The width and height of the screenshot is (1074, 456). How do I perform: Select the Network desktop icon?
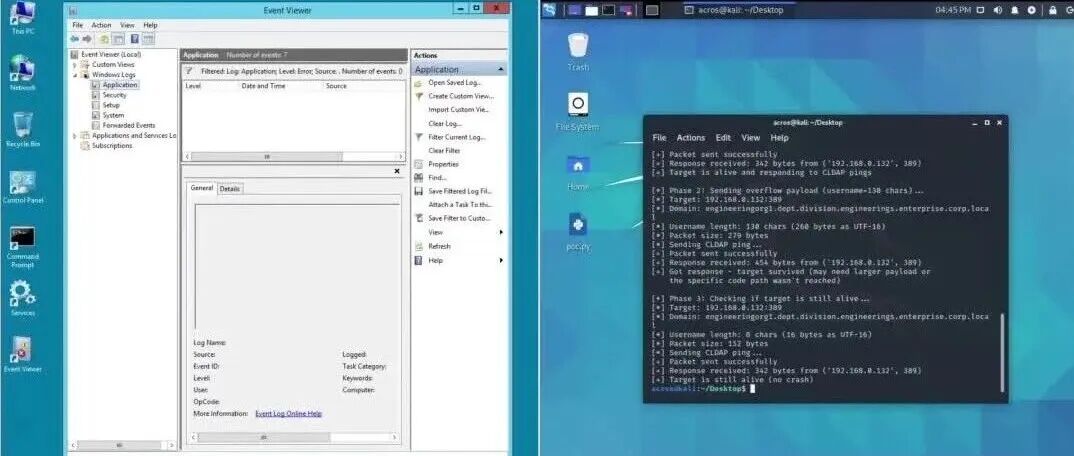[x=23, y=73]
